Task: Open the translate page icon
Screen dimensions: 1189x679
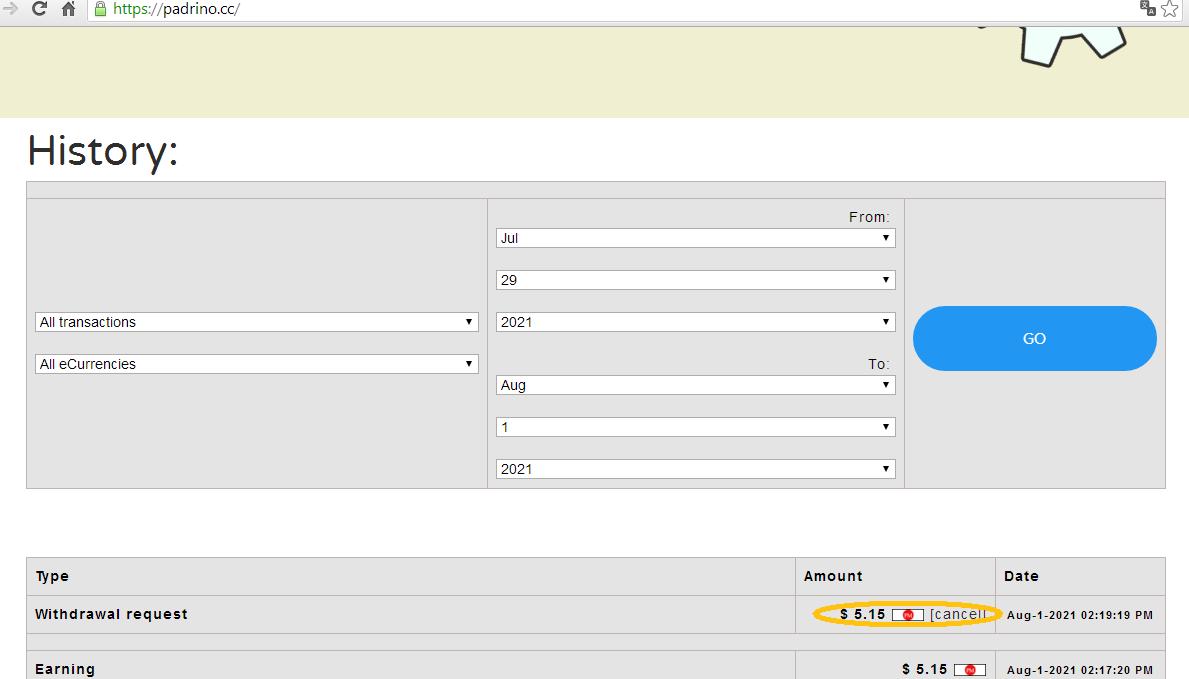Action: [x=1147, y=9]
